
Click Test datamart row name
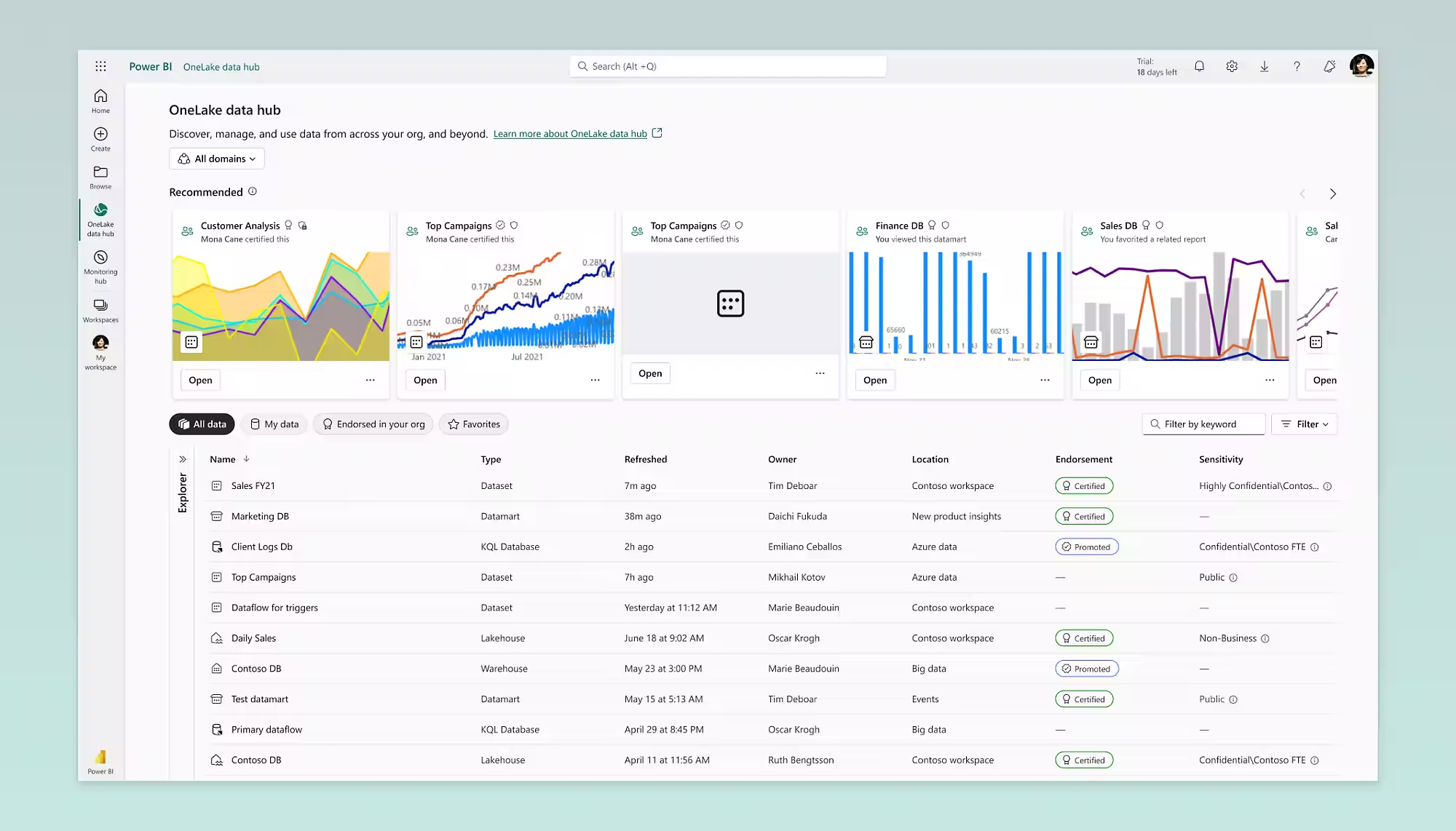click(x=259, y=699)
